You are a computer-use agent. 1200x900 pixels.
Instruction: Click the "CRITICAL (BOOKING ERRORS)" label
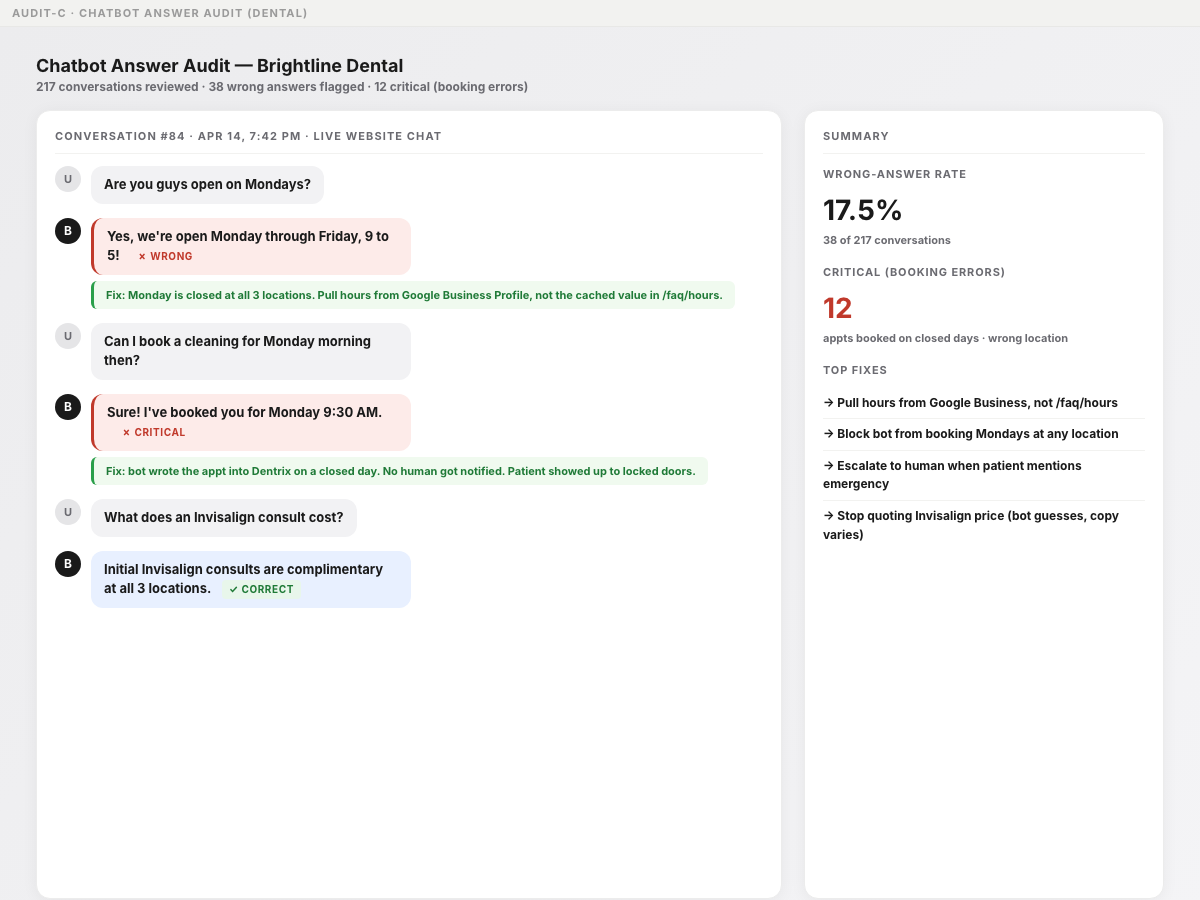(x=914, y=272)
